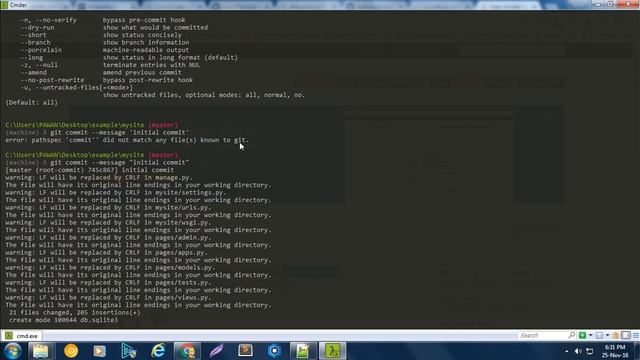Viewport: 640px width, 360px height.
Task: Launch the media player taskbar icon
Action: 99,351
